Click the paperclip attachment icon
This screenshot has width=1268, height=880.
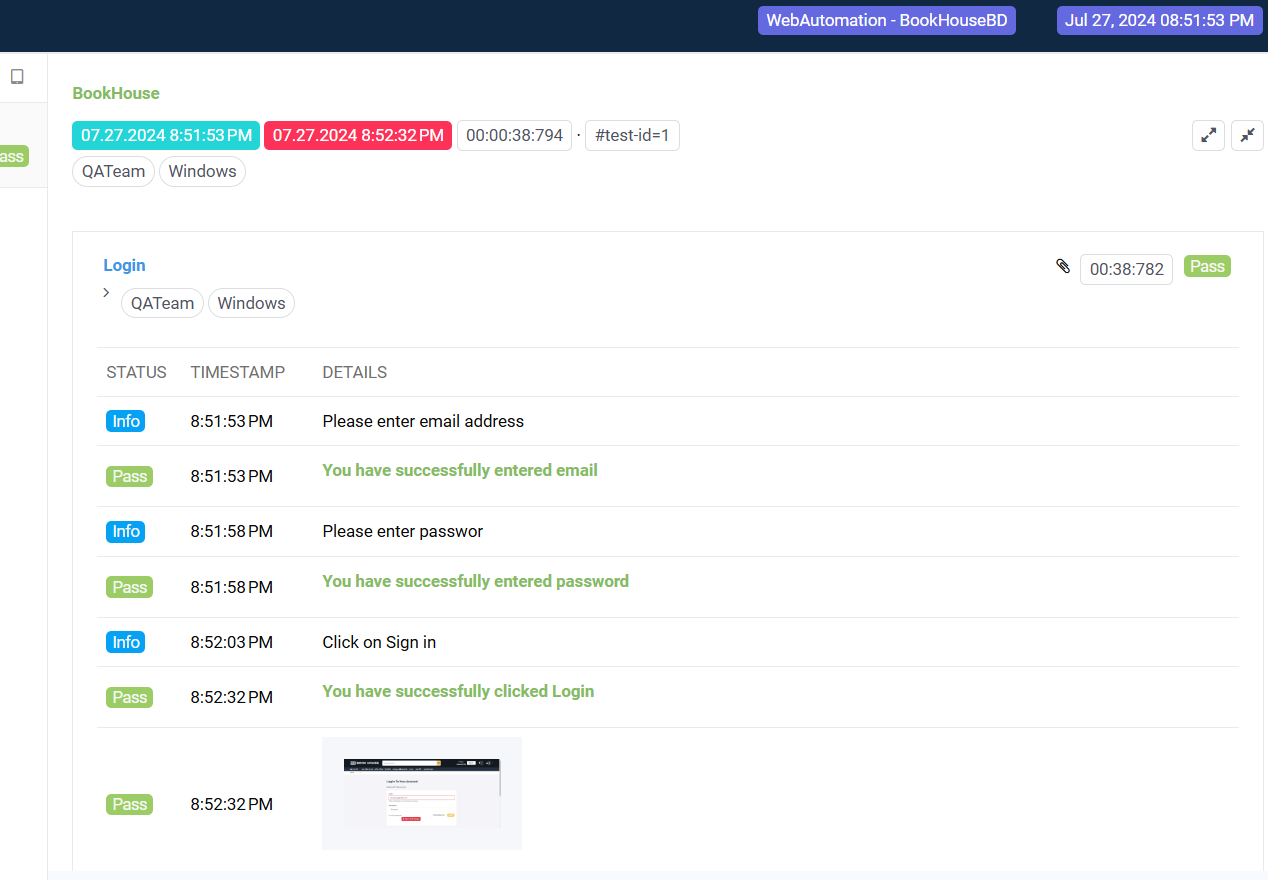1063,266
